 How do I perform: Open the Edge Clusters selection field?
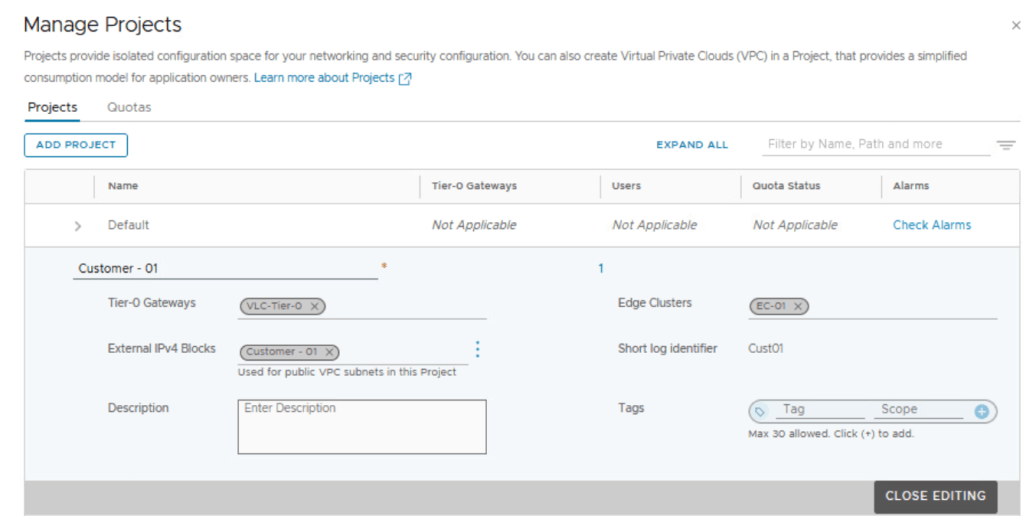900,307
